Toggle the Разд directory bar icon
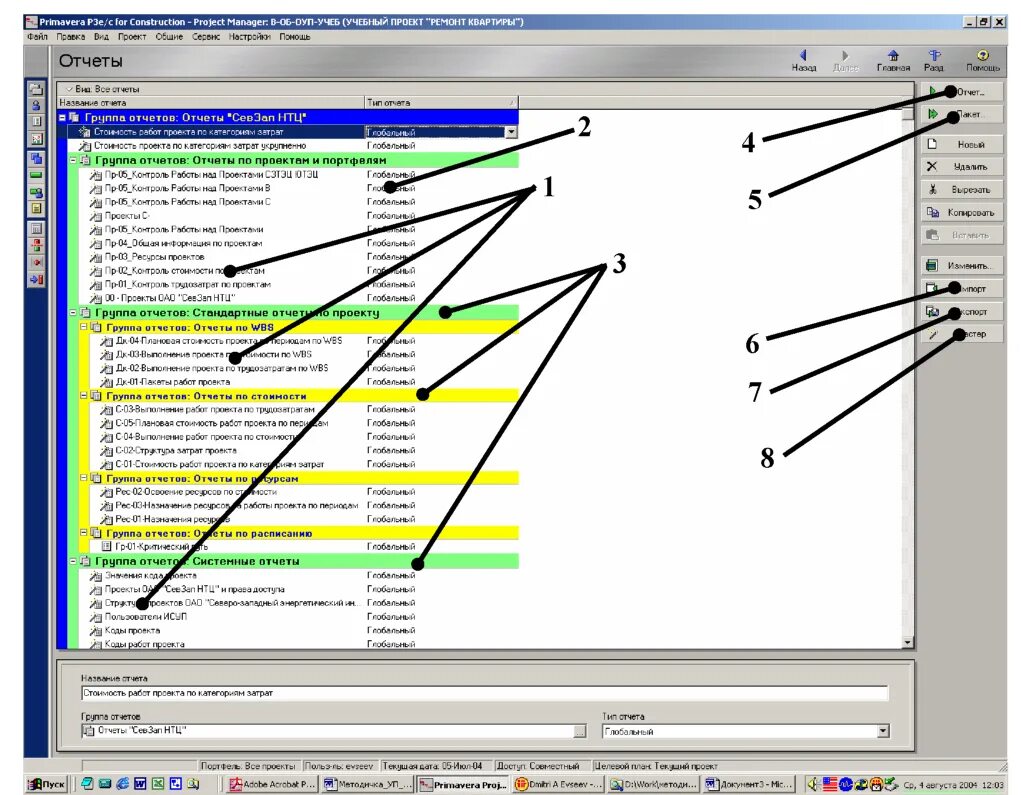 tap(934, 61)
